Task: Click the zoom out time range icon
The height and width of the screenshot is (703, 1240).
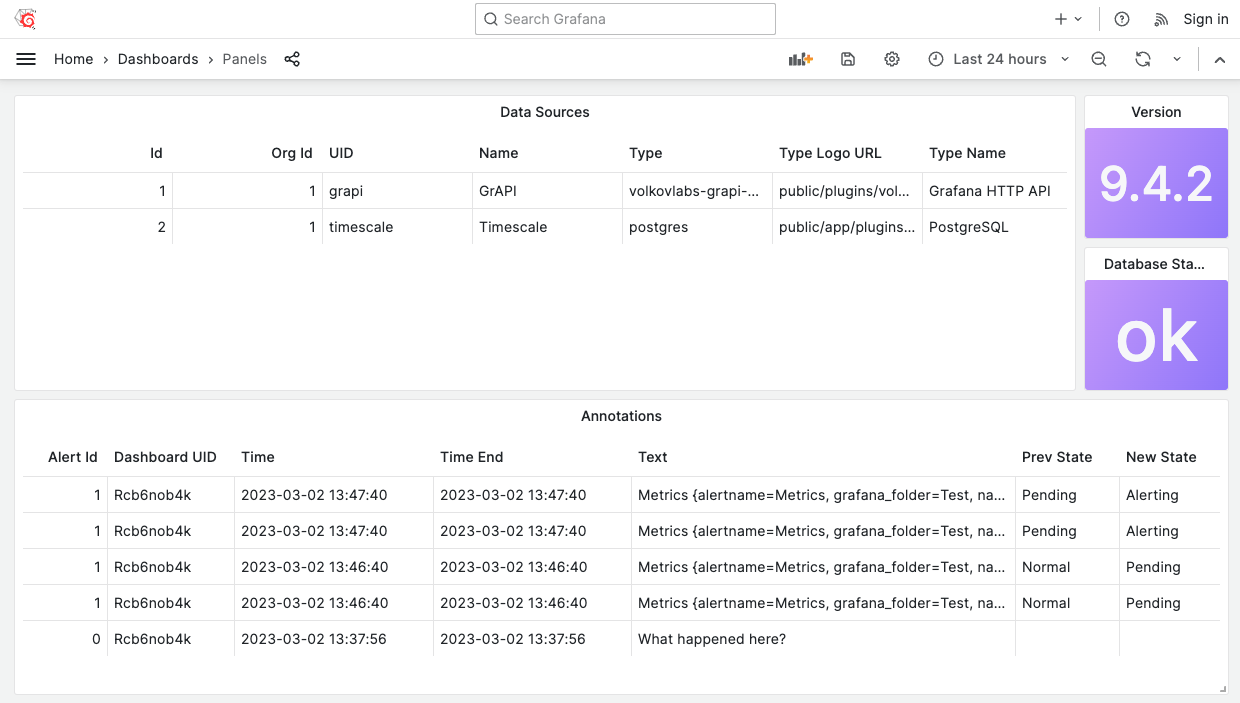Action: point(1099,59)
